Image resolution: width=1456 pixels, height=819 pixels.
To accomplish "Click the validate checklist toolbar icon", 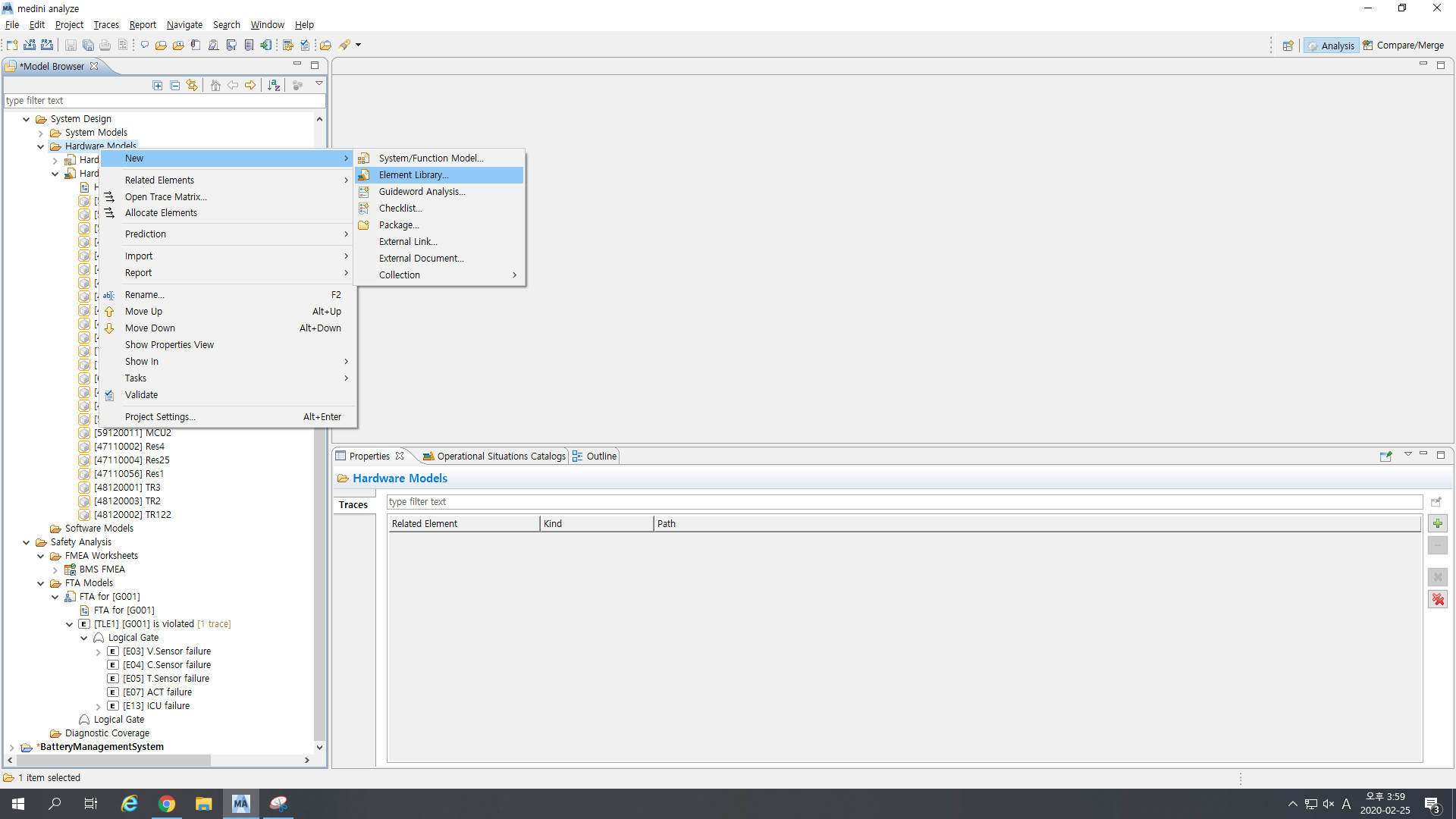I will tap(305, 45).
